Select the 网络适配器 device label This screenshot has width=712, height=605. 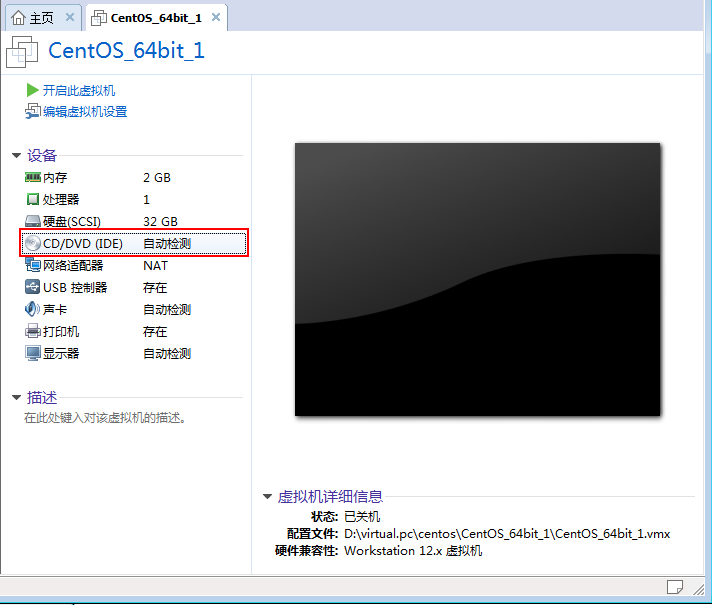pos(73,265)
